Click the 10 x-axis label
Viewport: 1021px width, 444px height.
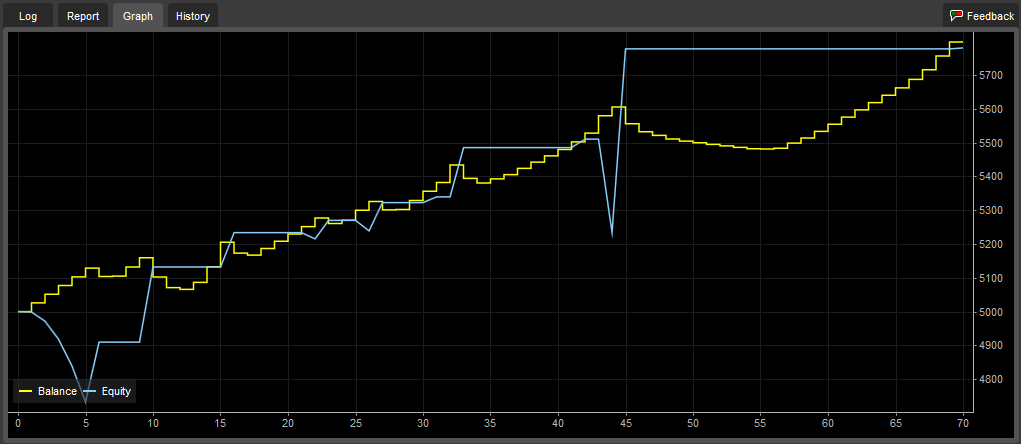(153, 423)
